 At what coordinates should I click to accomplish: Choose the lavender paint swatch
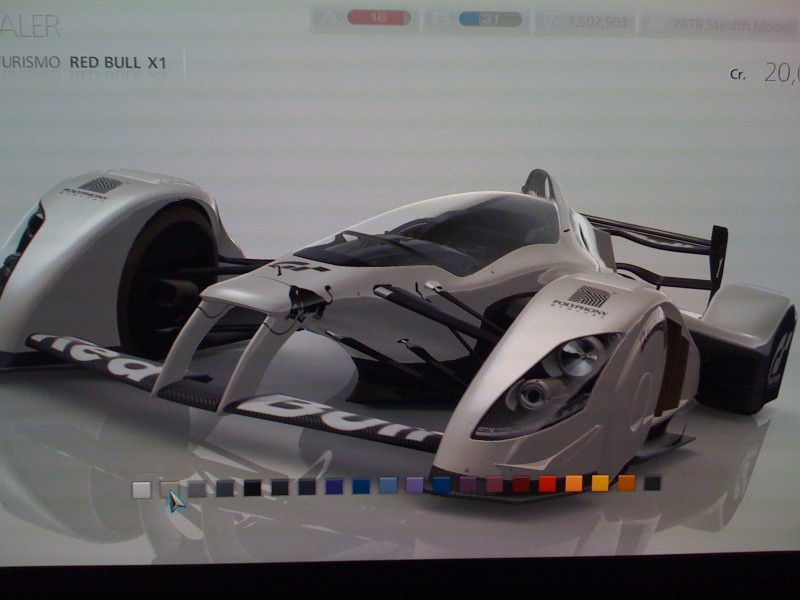click(415, 485)
